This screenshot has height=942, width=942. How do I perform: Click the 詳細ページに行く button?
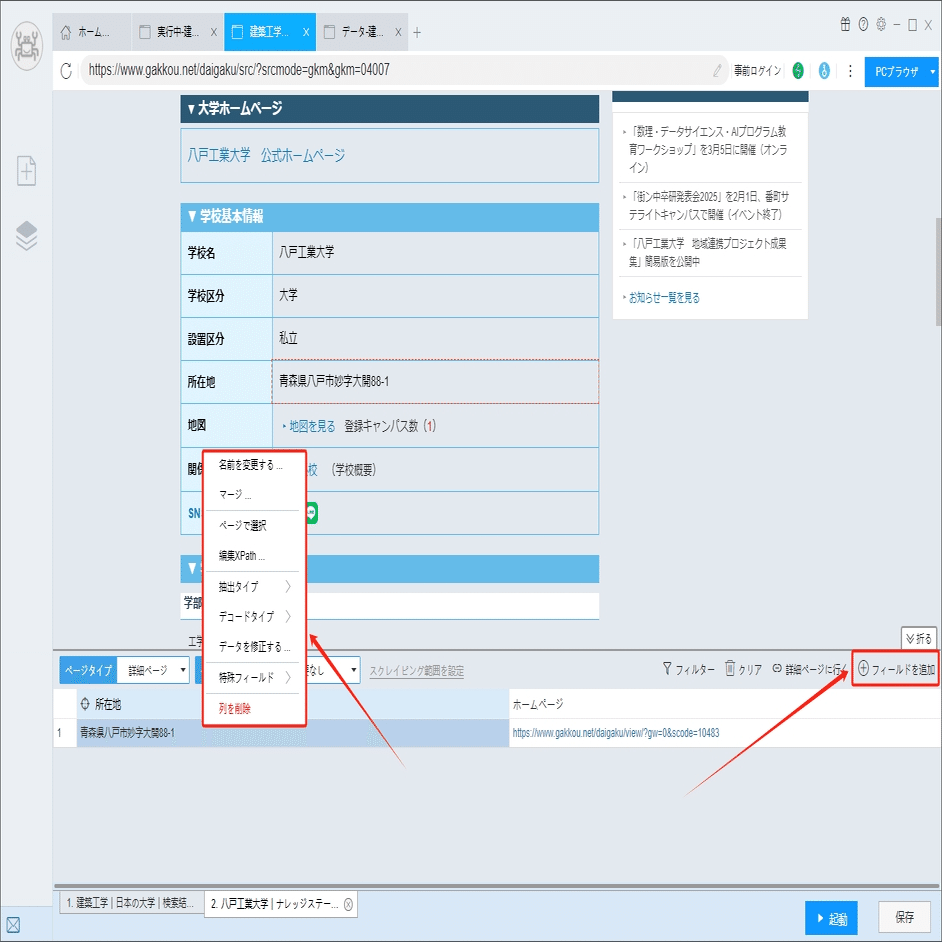809,669
